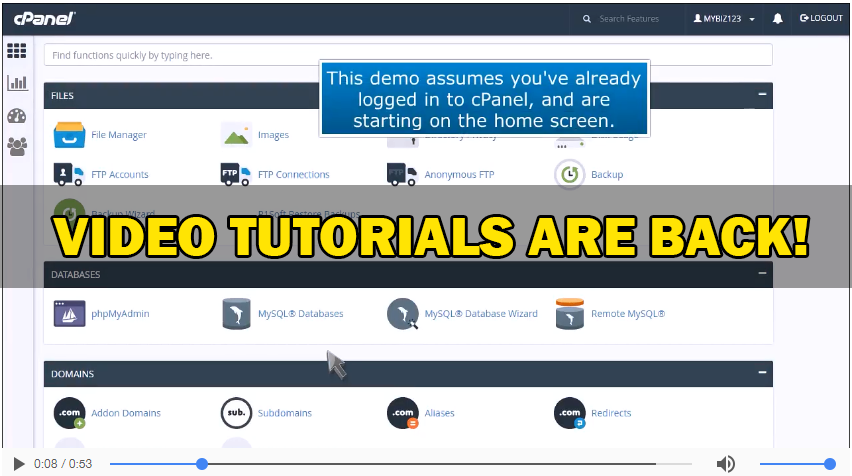Click the phpMyAdmin link
The height and width of the screenshot is (476, 852).
pos(120,314)
